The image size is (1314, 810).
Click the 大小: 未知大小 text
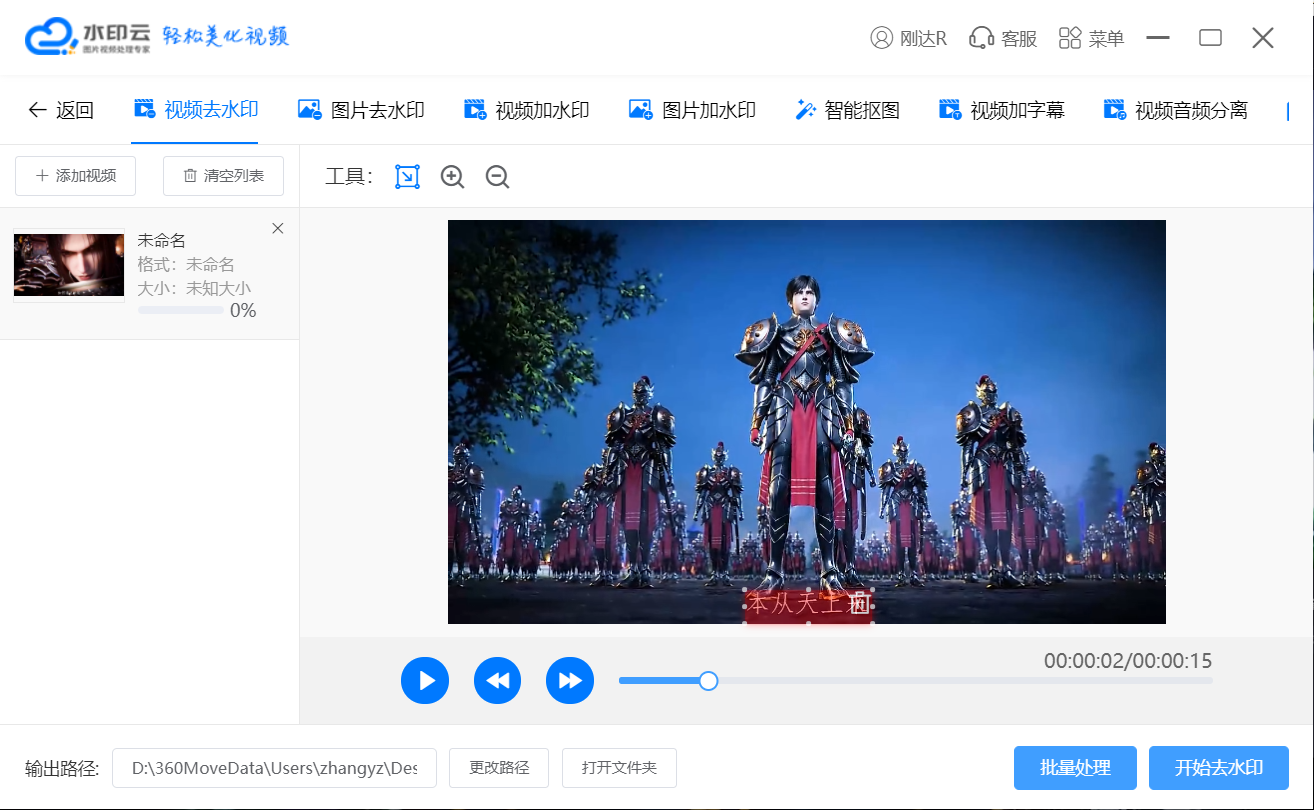click(x=194, y=289)
